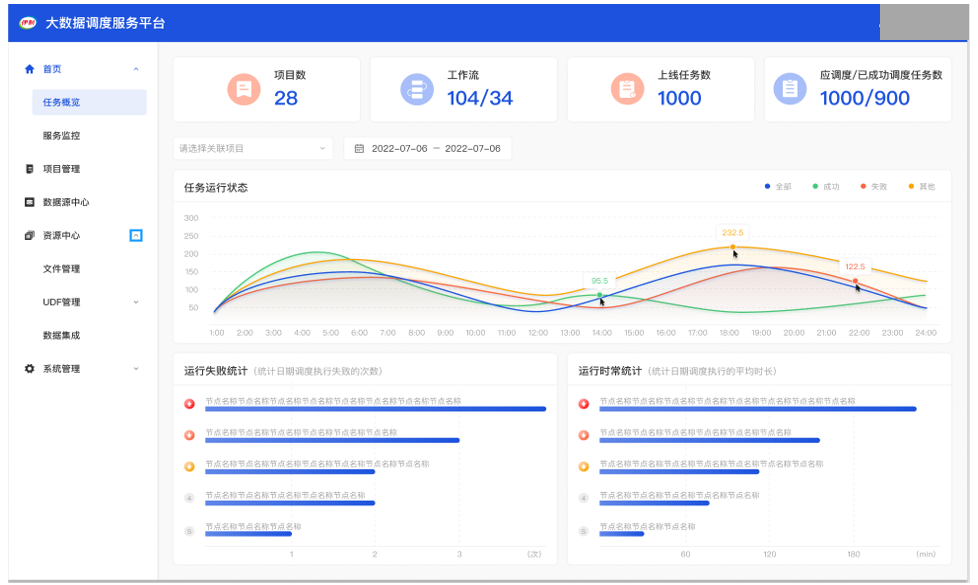The width and height of the screenshot is (978, 585).
Task: Click the 项目管理 sidebar icon
Action: click(x=29, y=169)
